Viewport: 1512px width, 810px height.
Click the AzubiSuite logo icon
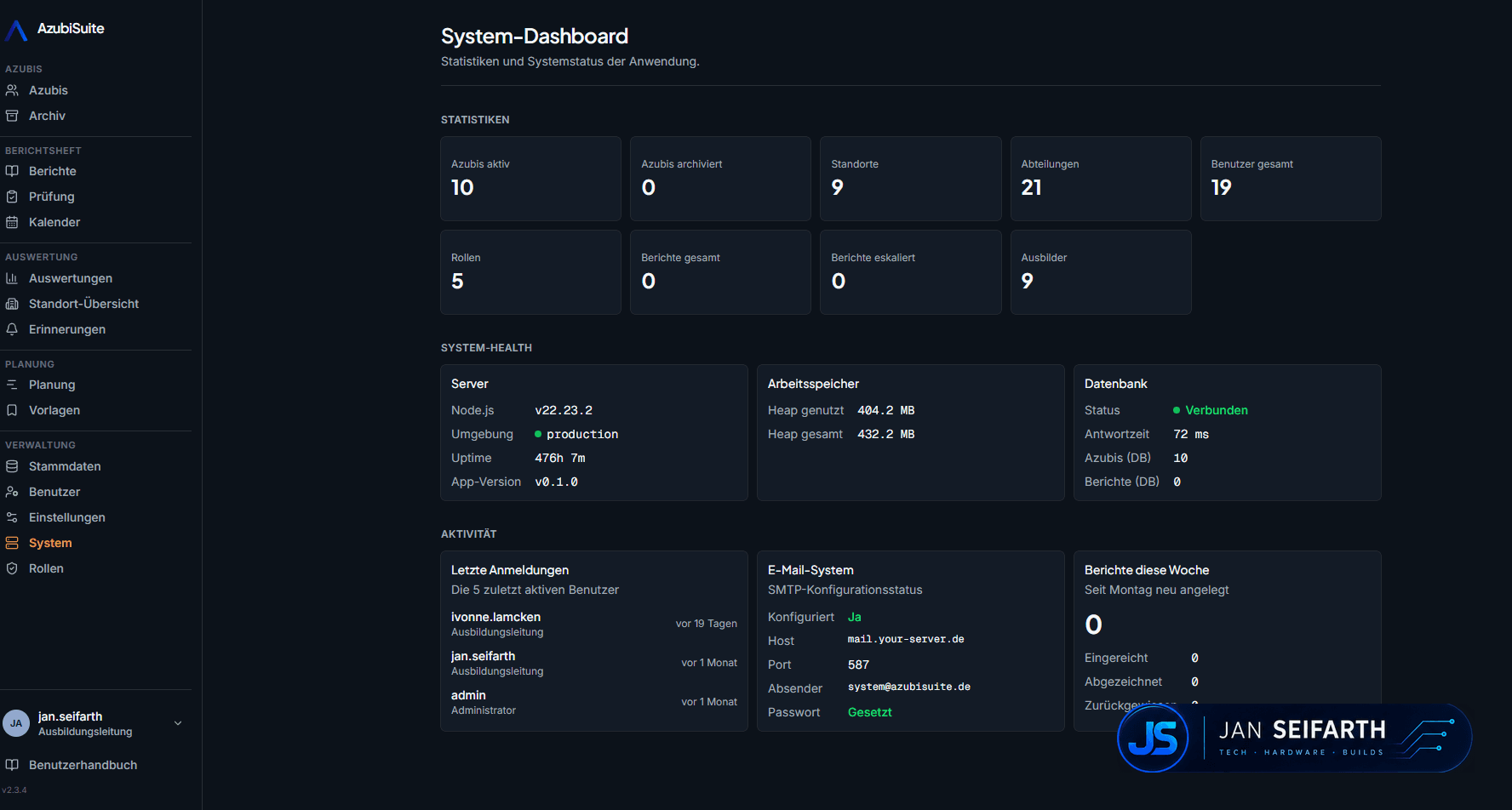coord(16,31)
